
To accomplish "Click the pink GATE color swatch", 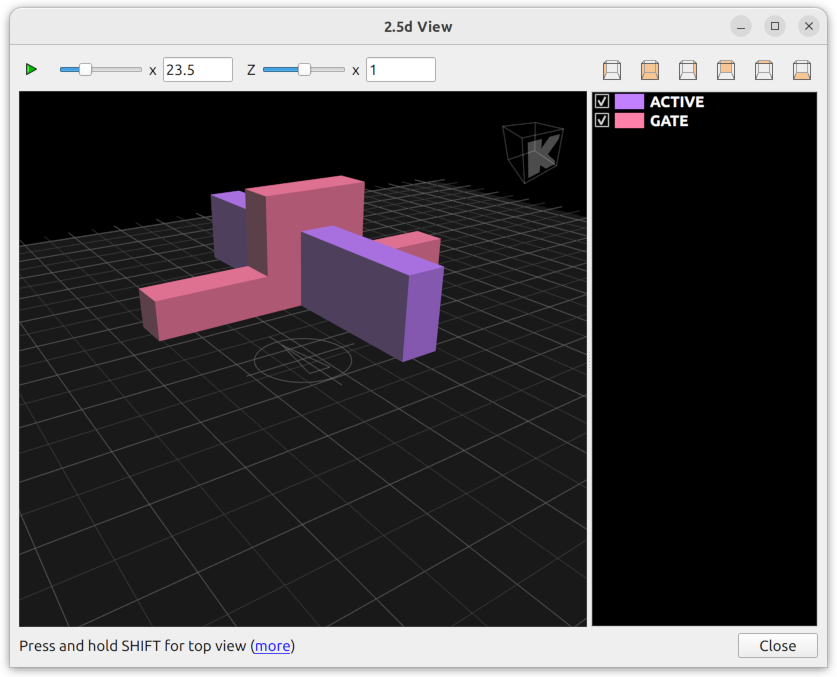I will [x=629, y=120].
